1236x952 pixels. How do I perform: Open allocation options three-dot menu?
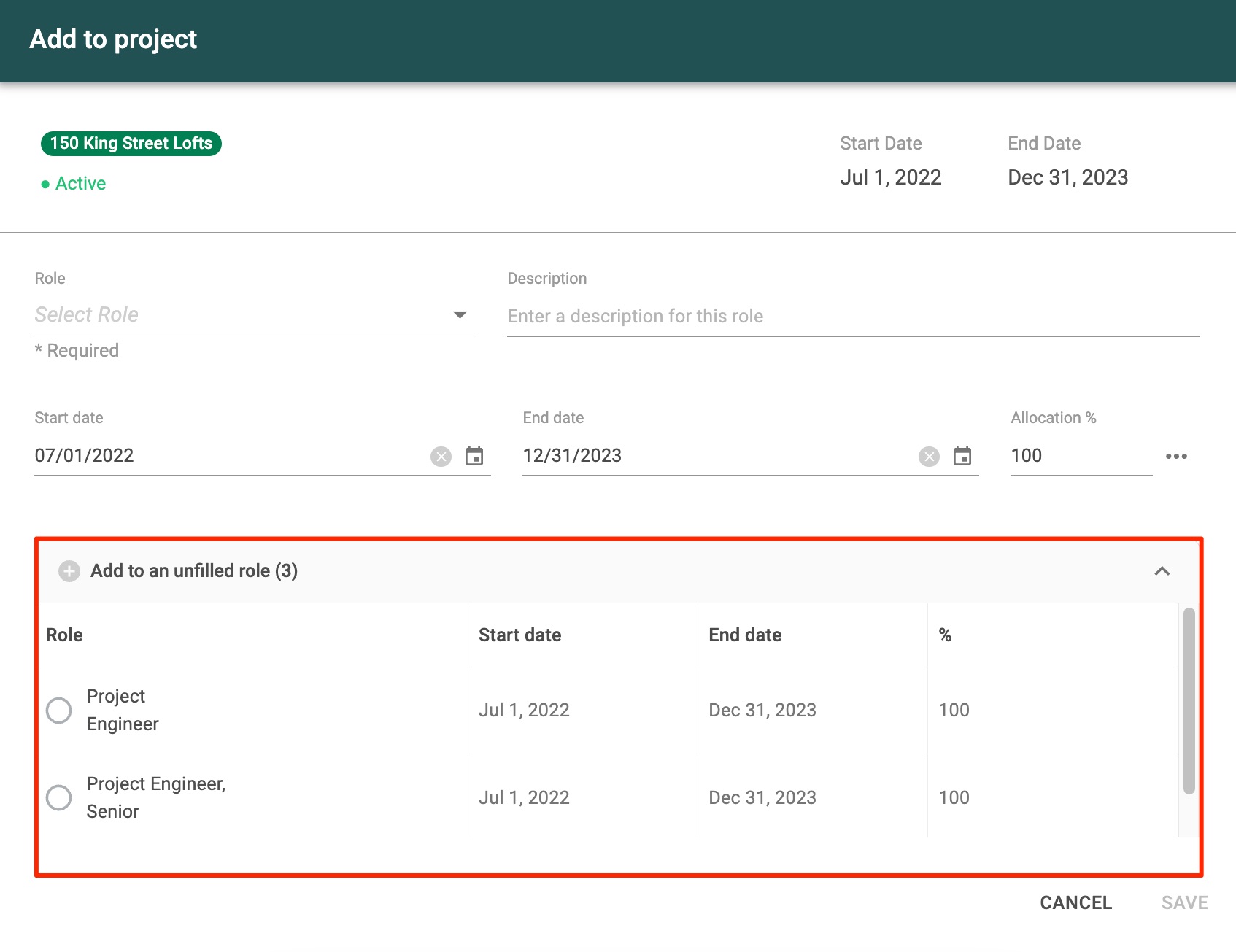pyautogui.click(x=1176, y=456)
